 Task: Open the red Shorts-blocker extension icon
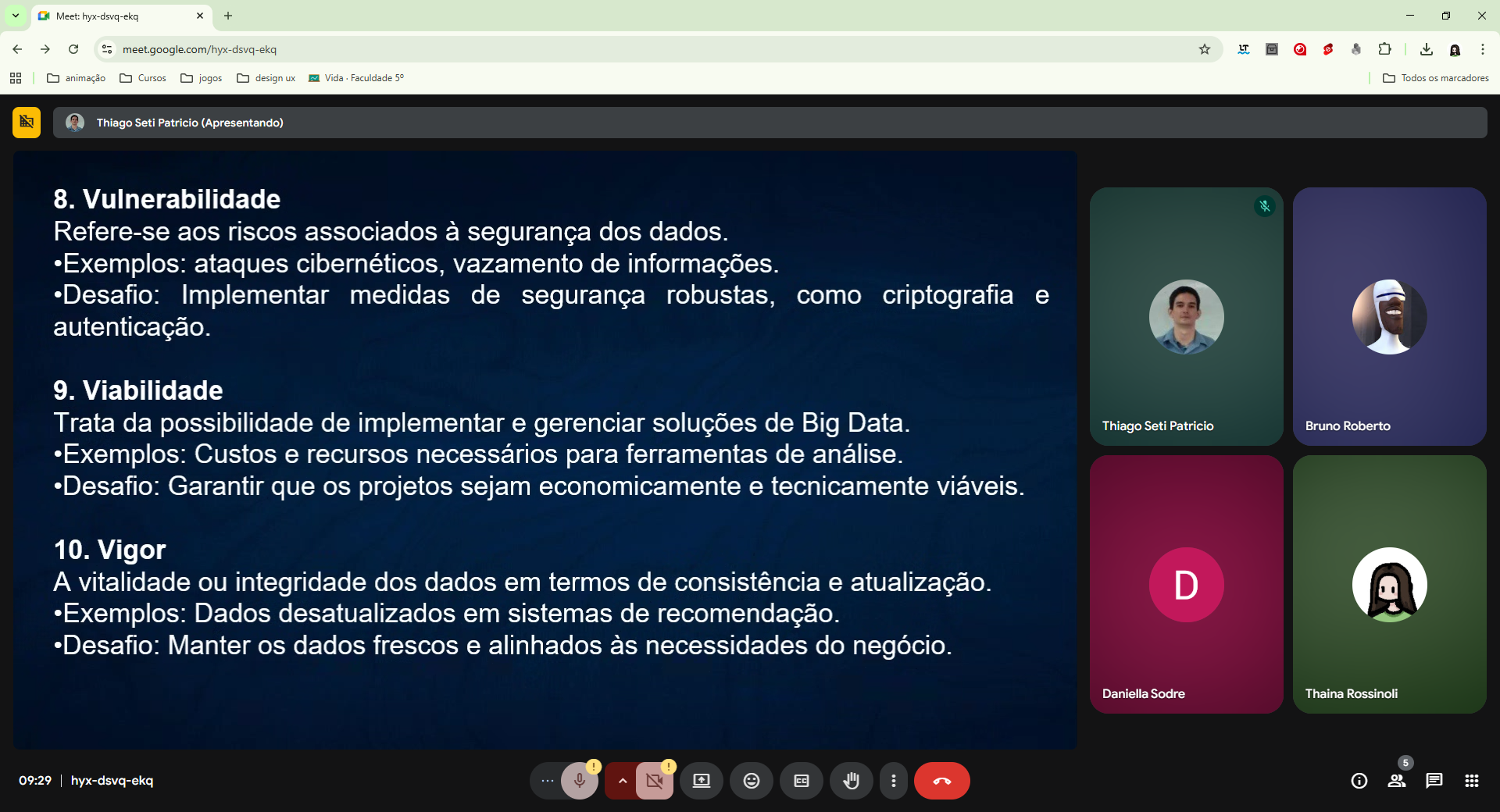(1328, 49)
